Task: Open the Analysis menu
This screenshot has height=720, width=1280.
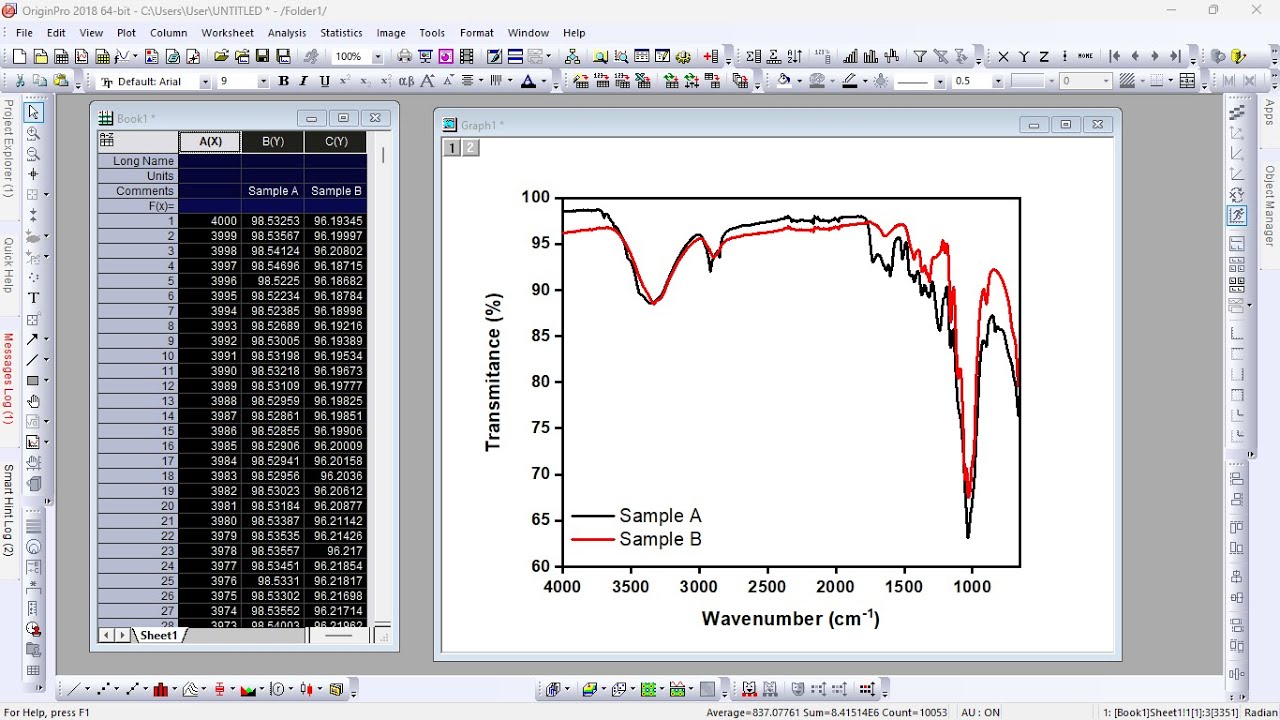Action: [x=287, y=33]
